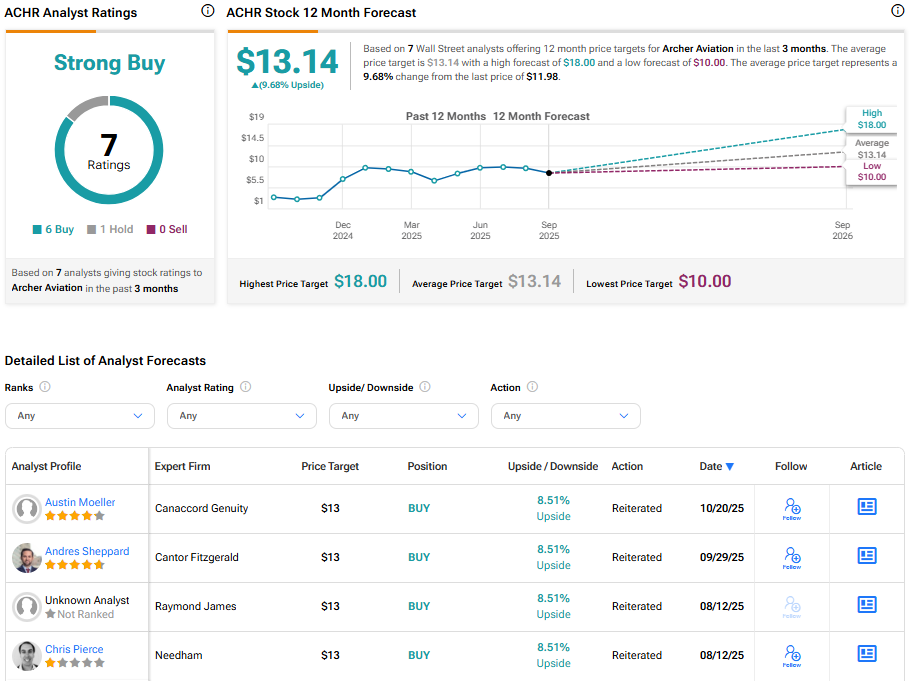
Task: Open Austin Moeller's analyst profile
Action: pos(80,502)
